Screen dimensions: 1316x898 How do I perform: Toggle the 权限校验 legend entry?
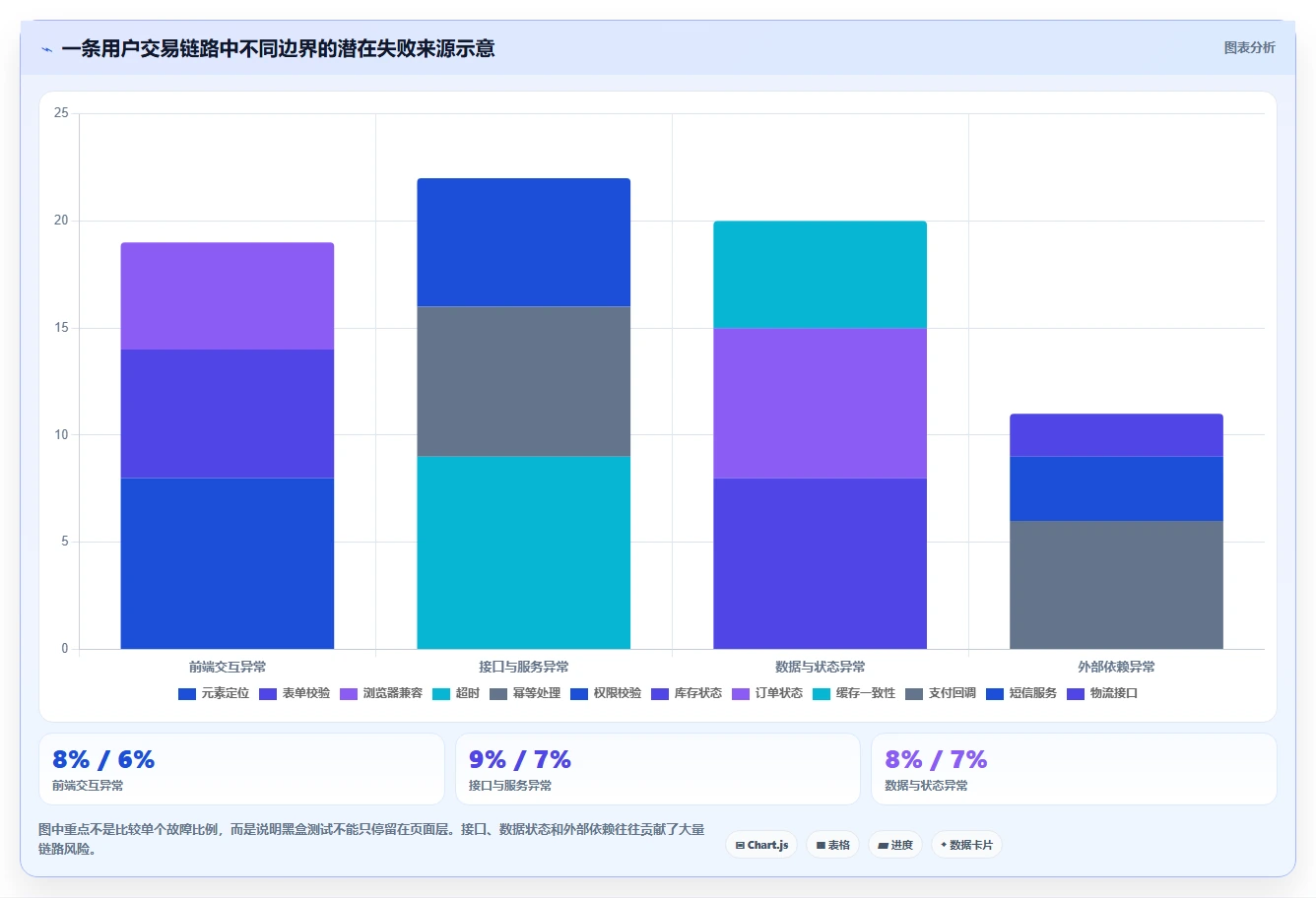pos(606,693)
